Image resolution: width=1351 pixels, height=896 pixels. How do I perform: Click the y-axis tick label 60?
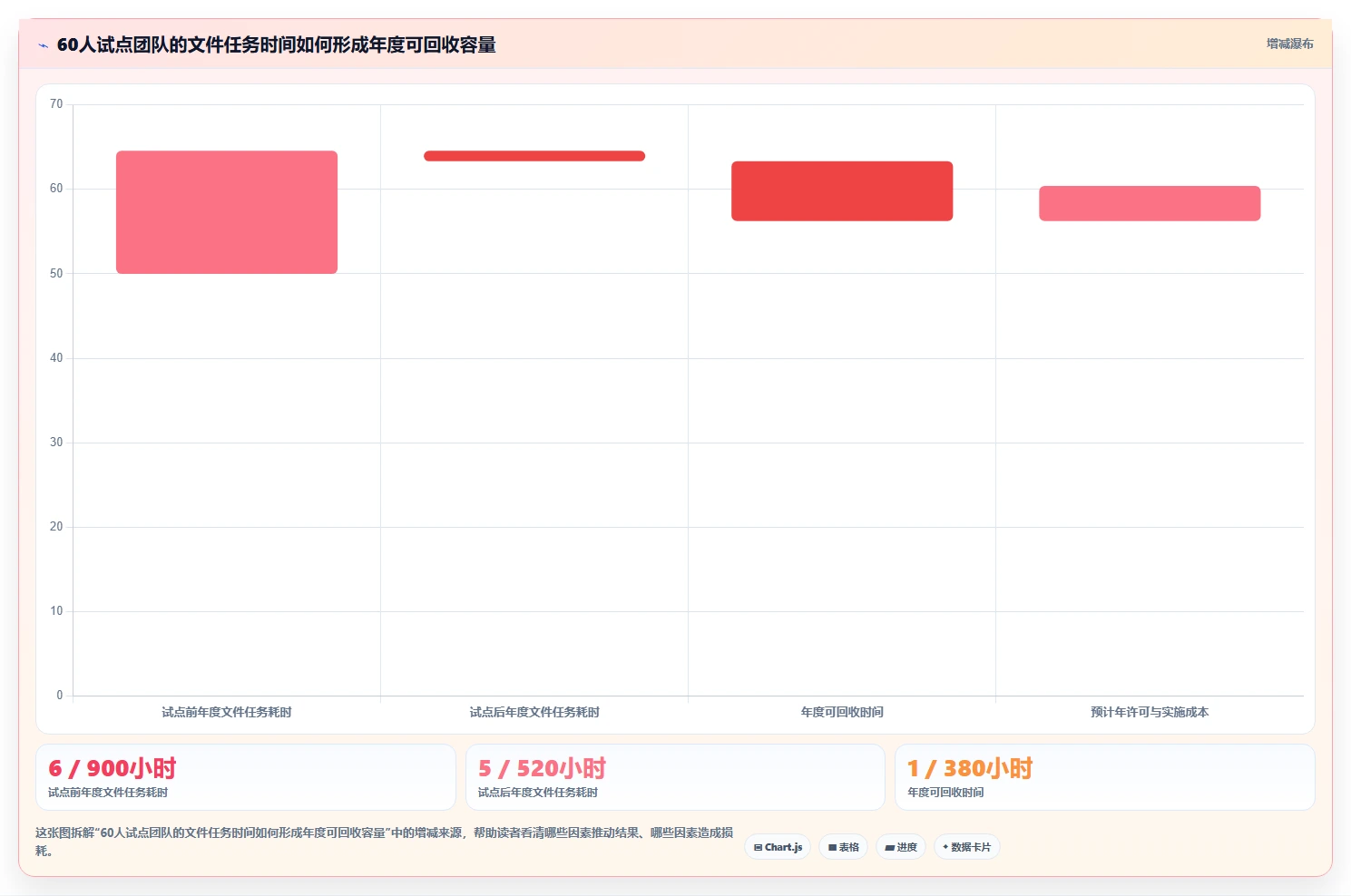pos(56,189)
